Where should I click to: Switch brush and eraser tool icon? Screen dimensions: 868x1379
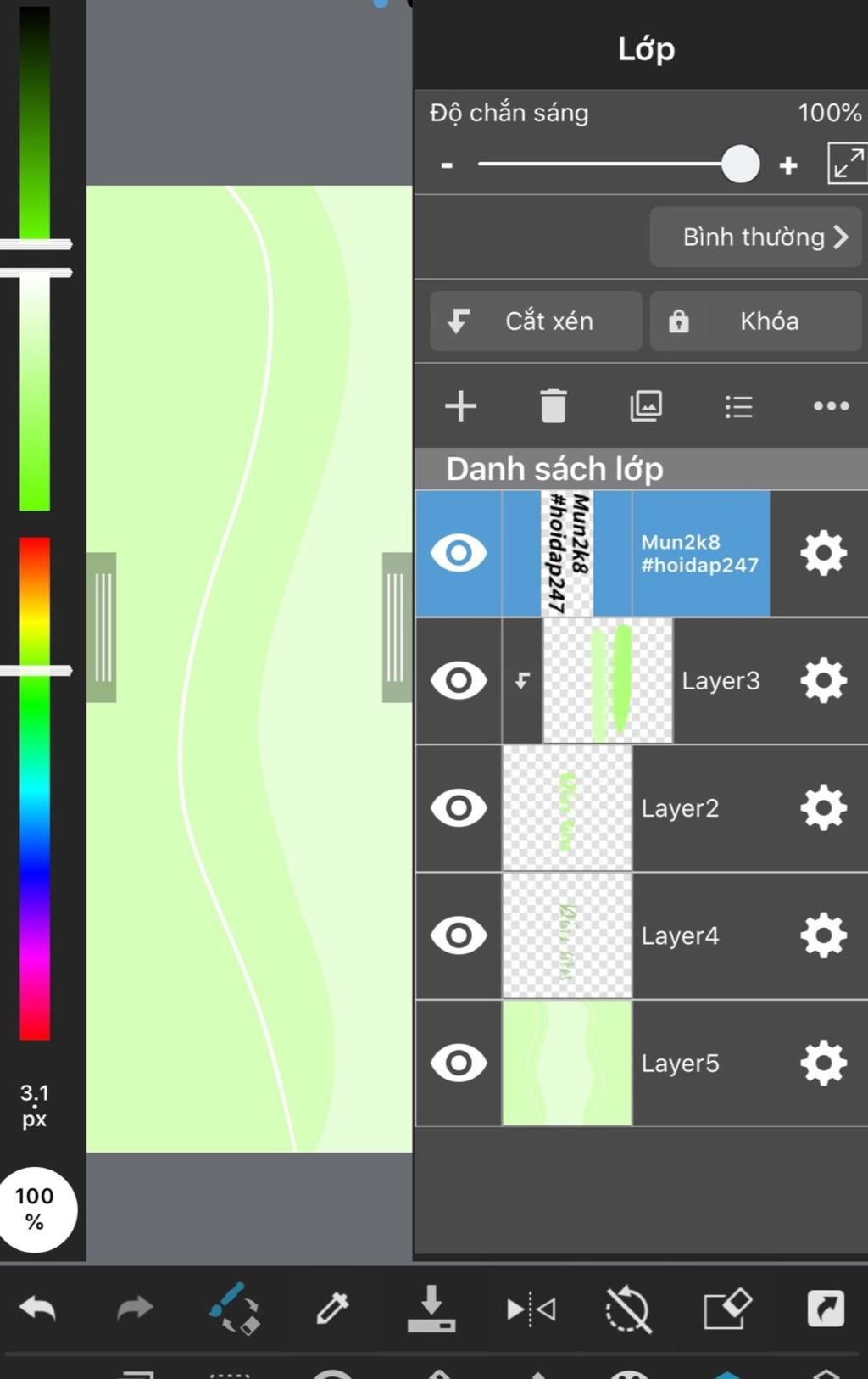(234, 1308)
